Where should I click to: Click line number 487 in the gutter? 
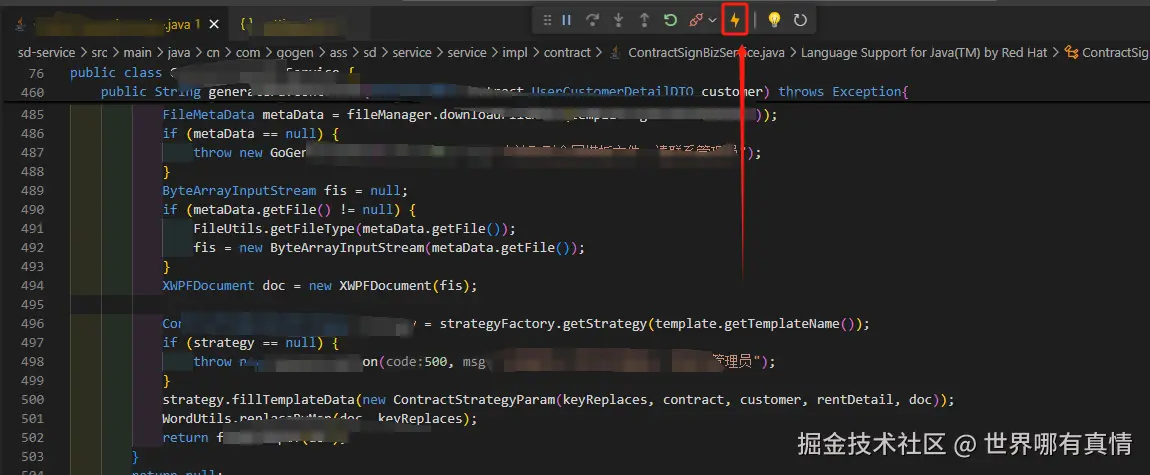pyautogui.click(x=33, y=153)
